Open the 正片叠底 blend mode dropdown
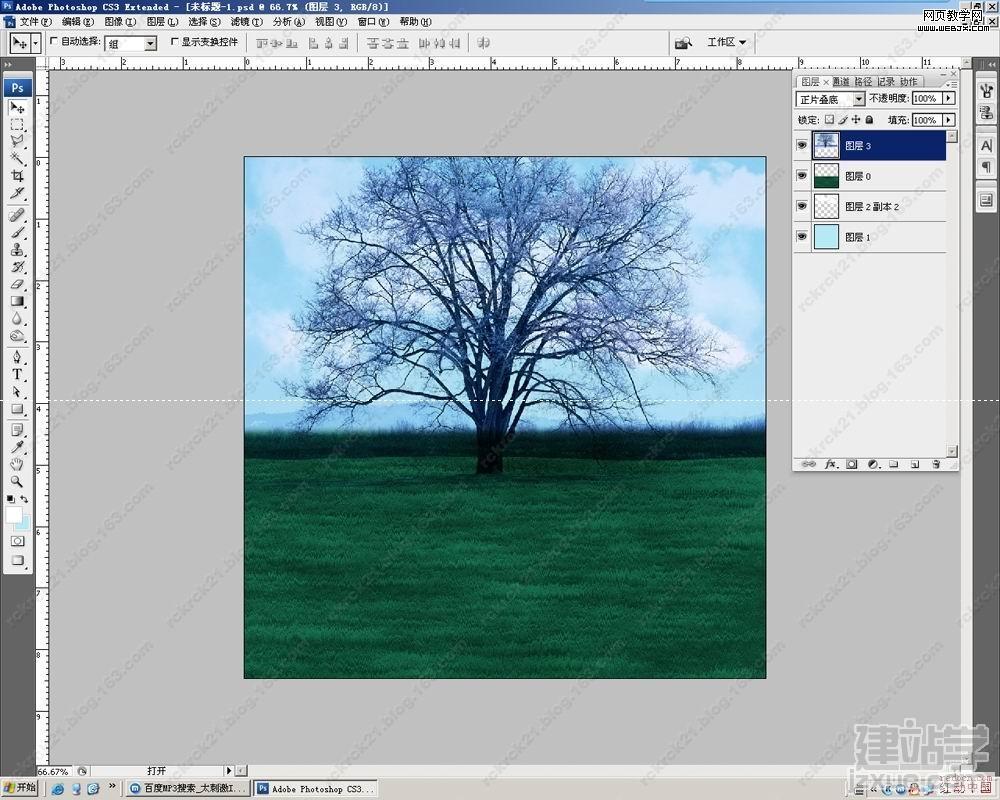 point(859,99)
